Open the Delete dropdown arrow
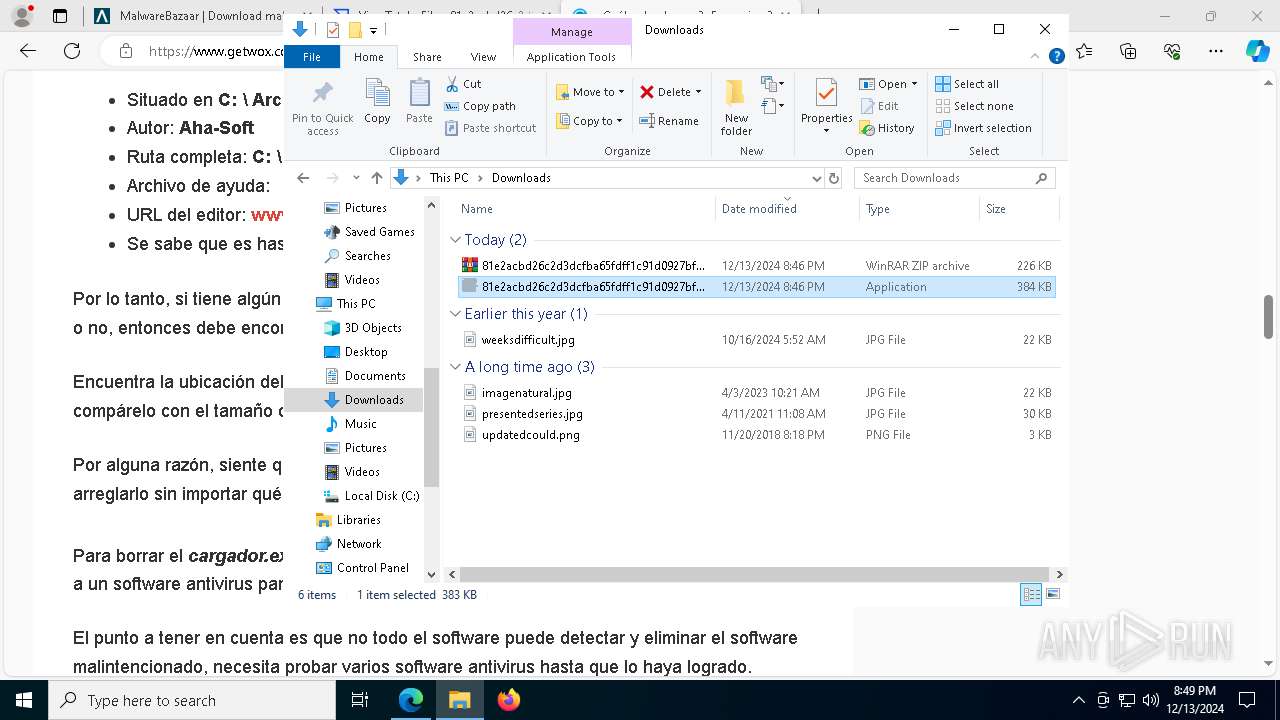 click(698, 92)
